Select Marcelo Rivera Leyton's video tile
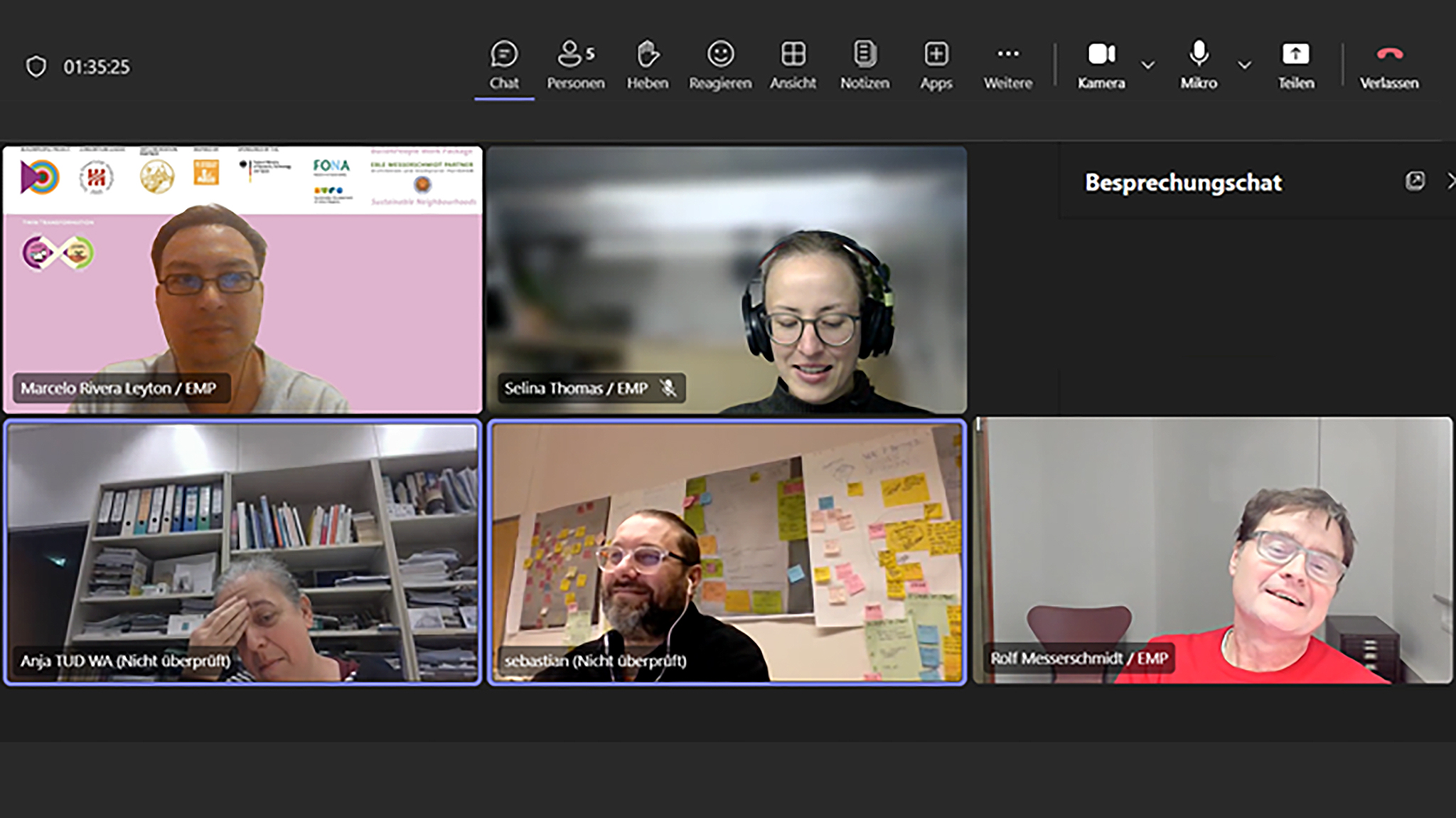This screenshot has height=818, width=1456. (x=242, y=279)
